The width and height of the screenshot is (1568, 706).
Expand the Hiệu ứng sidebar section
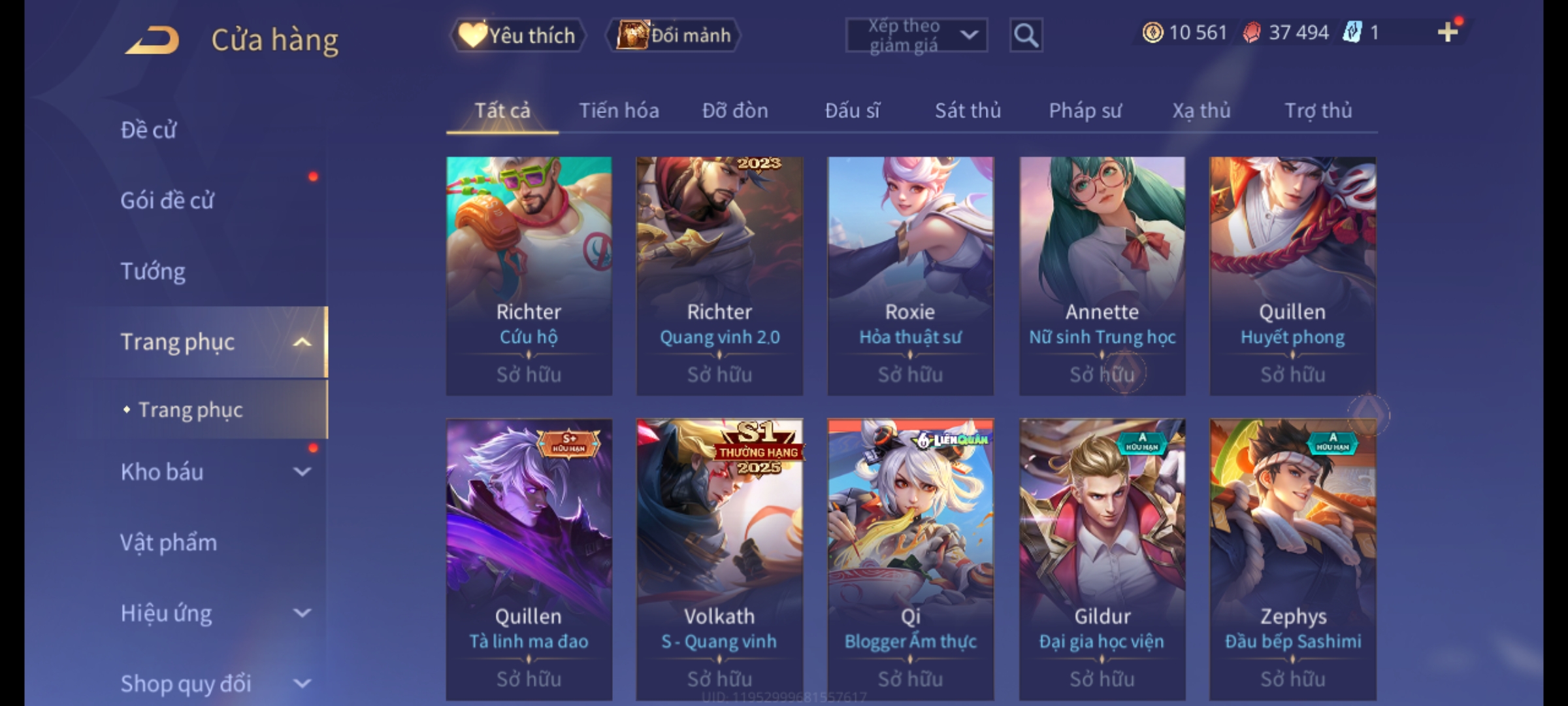[302, 613]
